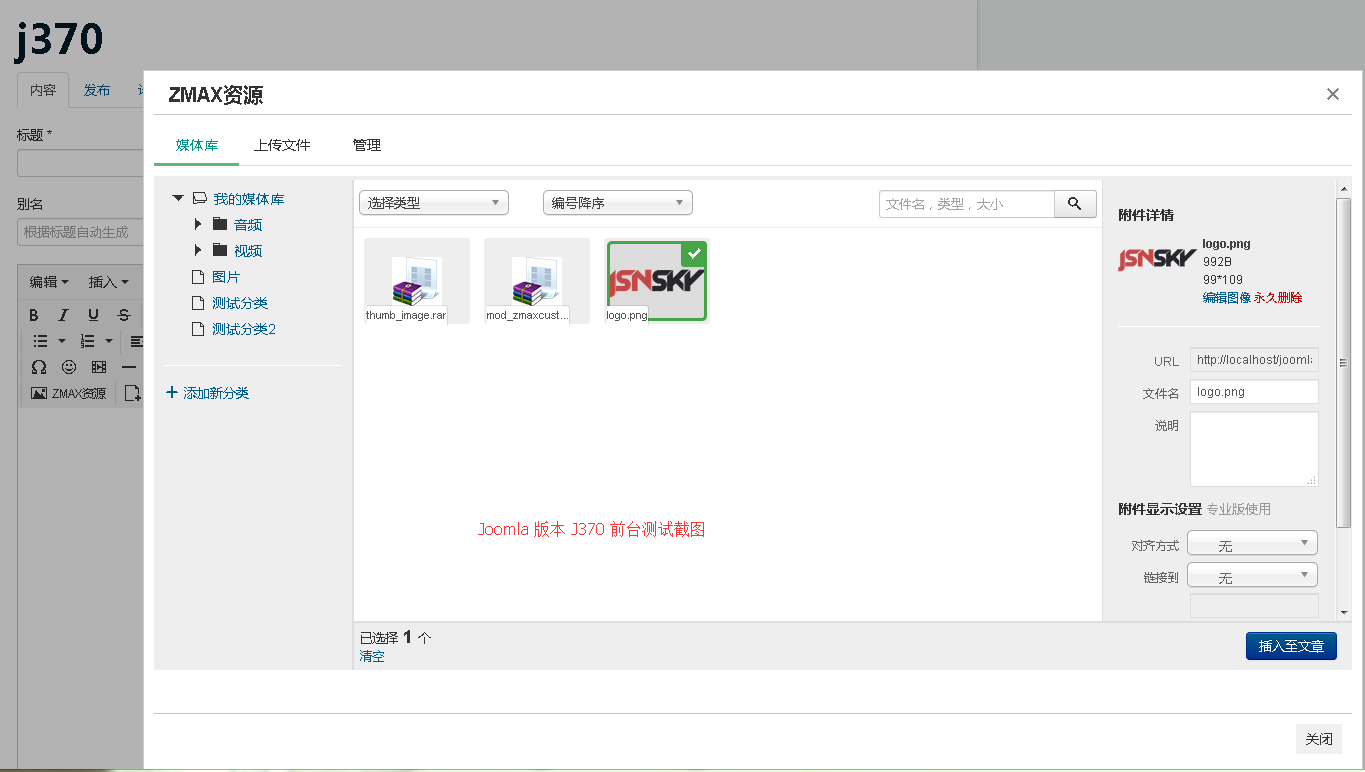Click the details panel scrollbar up arrow
The height and width of the screenshot is (772, 1365).
coord(1343,187)
